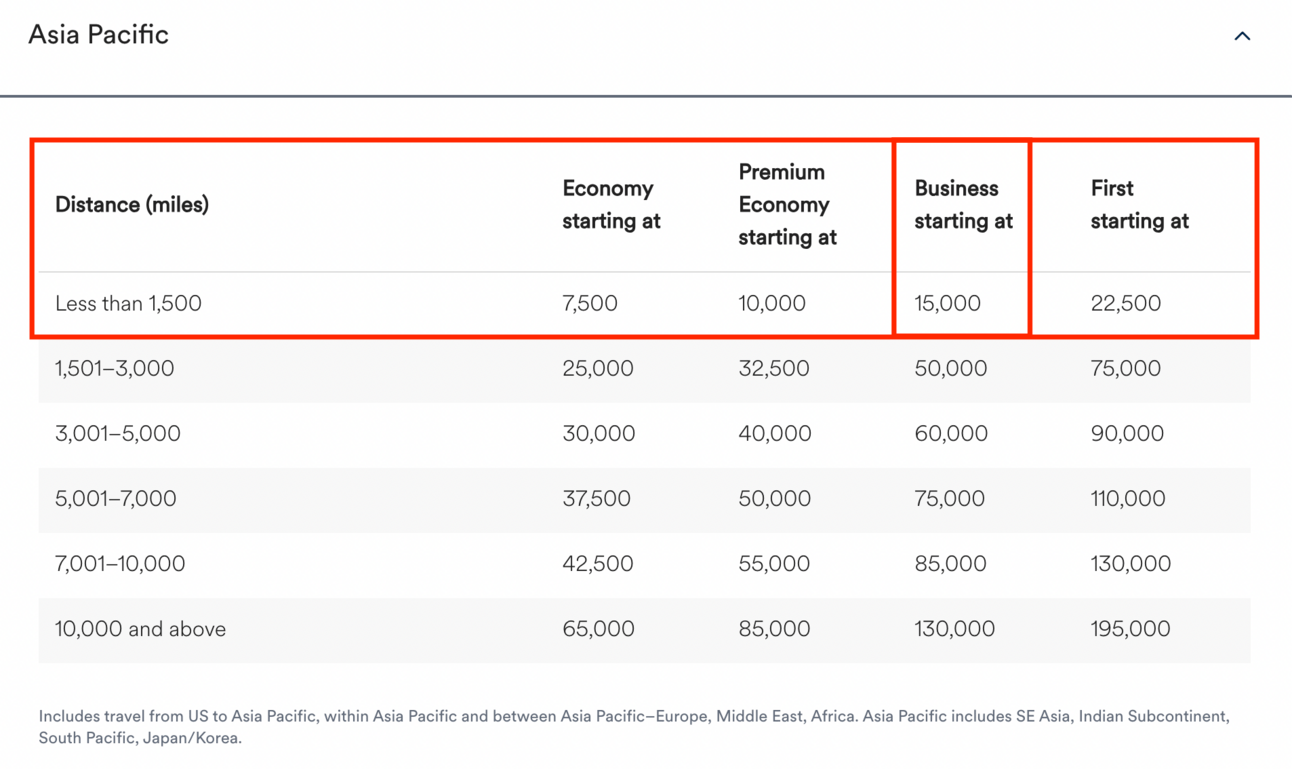The height and width of the screenshot is (769, 1292).
Task: Click the footnote about Asia Pacific travel
Action: point(634,727)
